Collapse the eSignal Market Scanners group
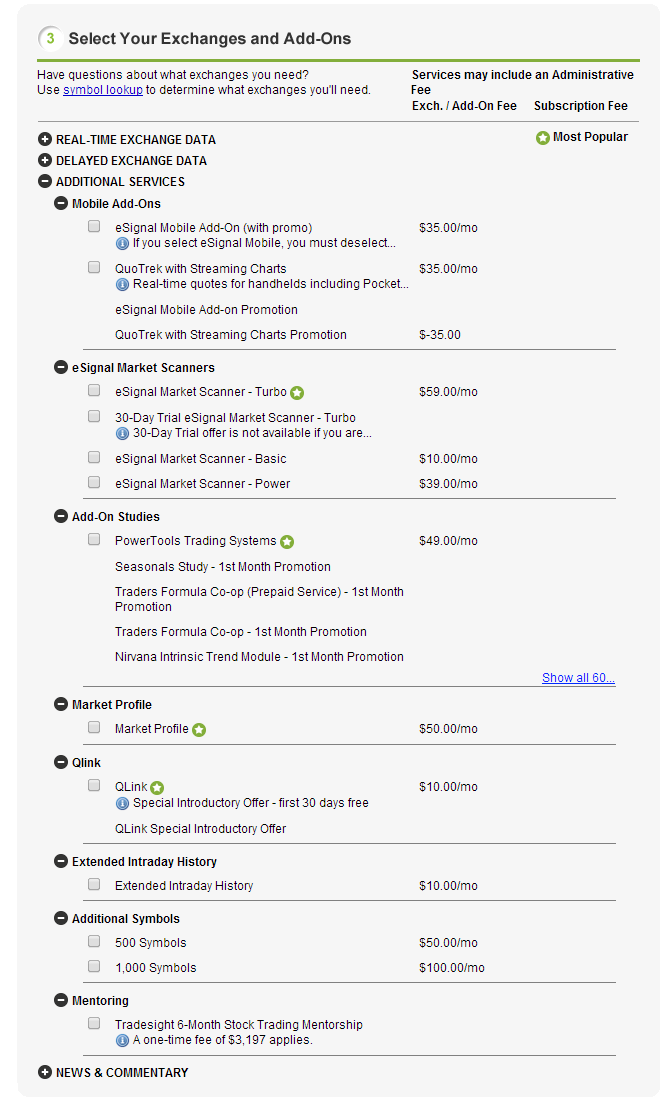672x1116 pixels. point(61,367)
